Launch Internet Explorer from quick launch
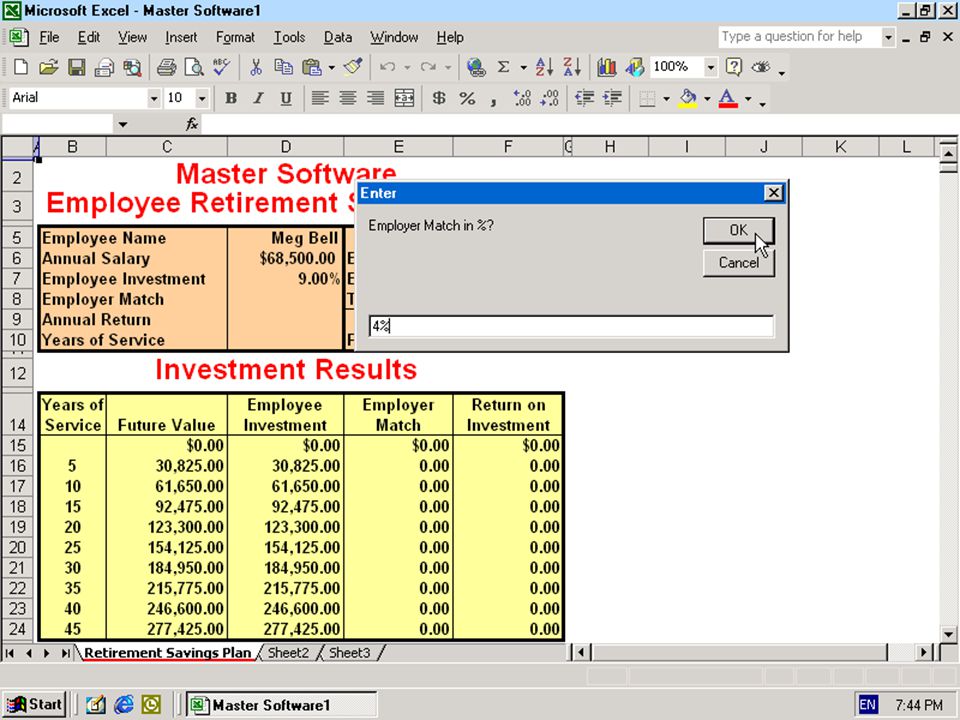 (x=123, y=705)
